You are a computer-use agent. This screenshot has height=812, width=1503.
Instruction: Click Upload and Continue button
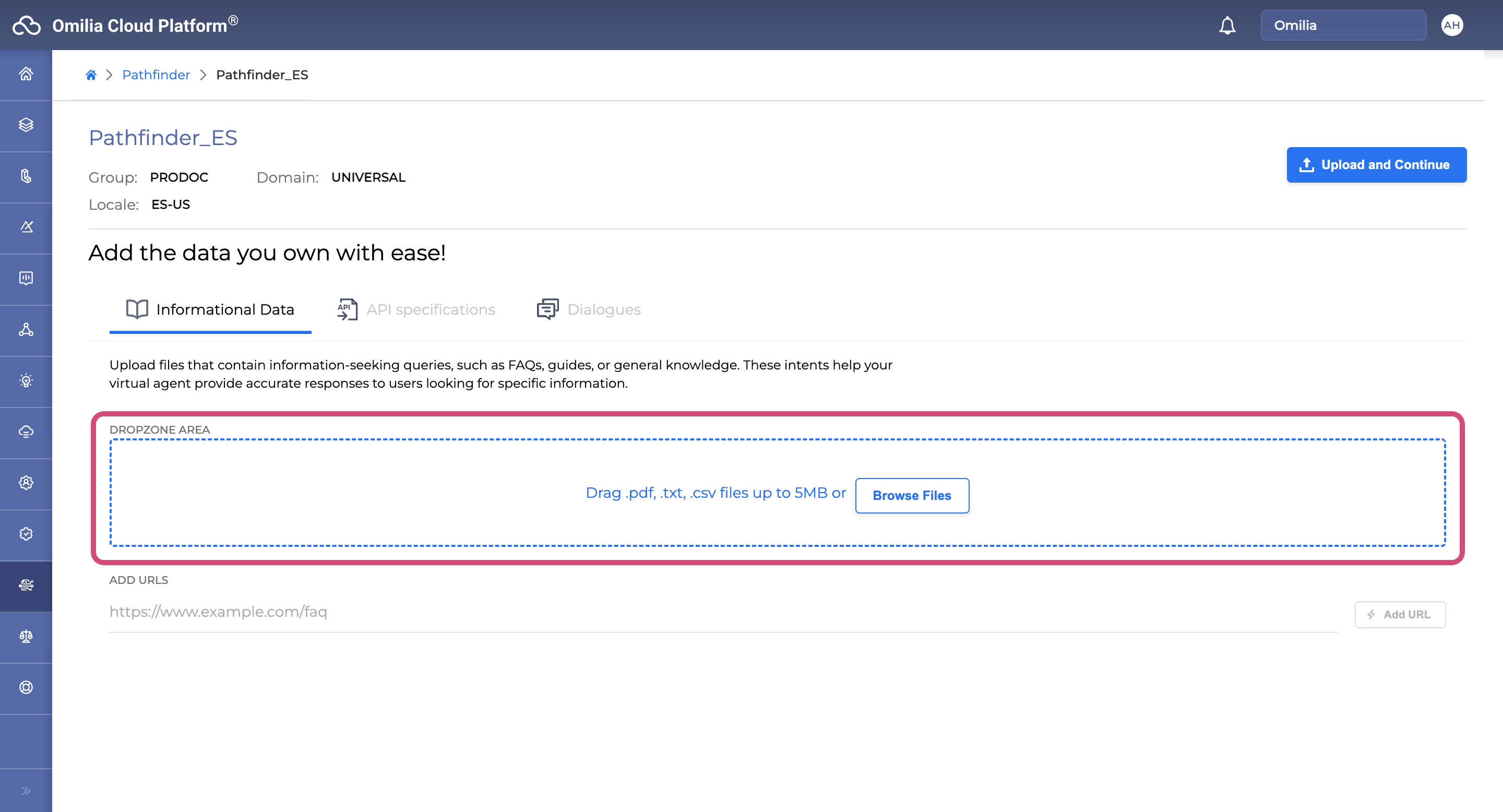1376,164
